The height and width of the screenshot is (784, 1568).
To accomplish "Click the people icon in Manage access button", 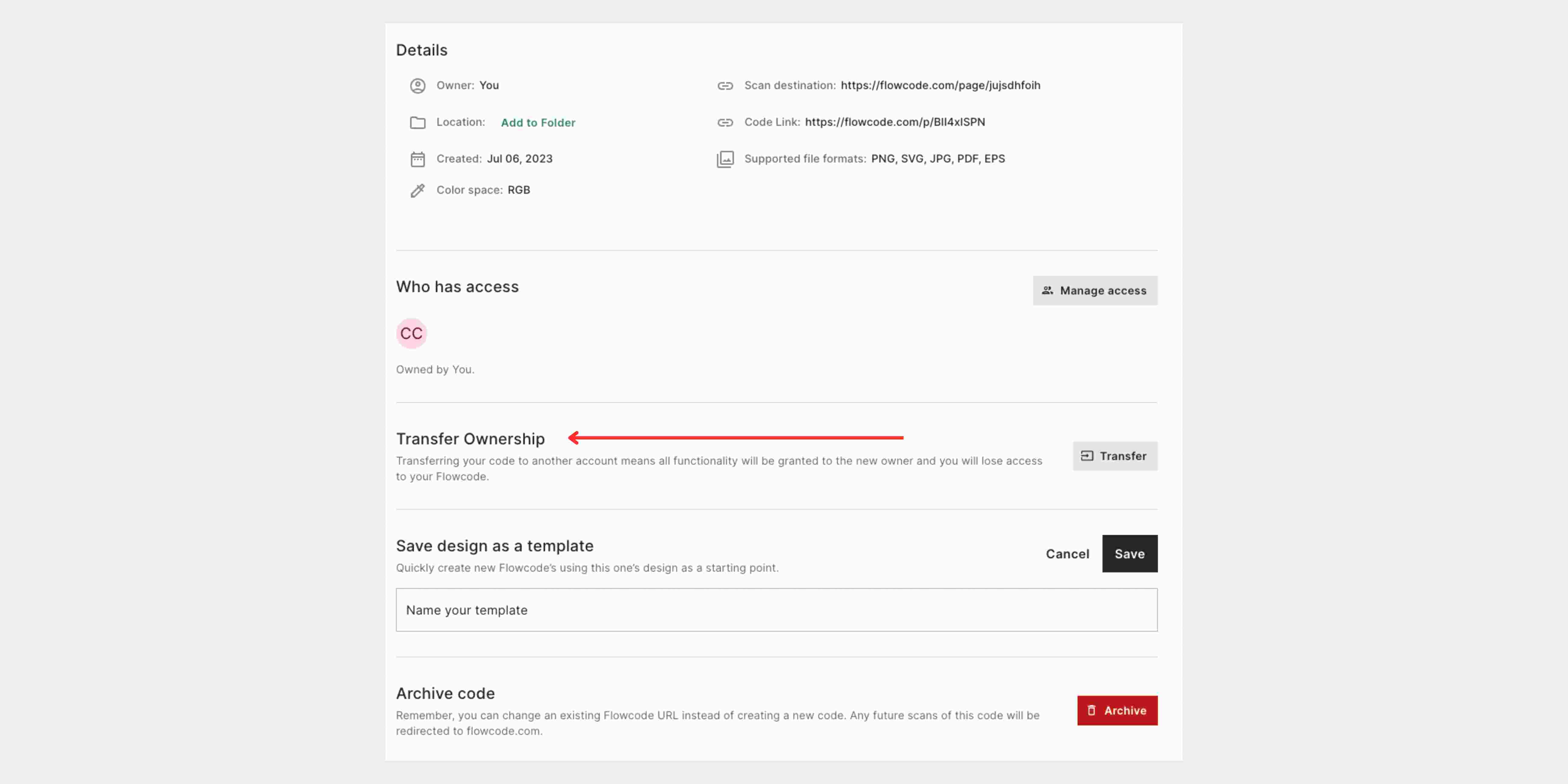I will pos(1047,290).
